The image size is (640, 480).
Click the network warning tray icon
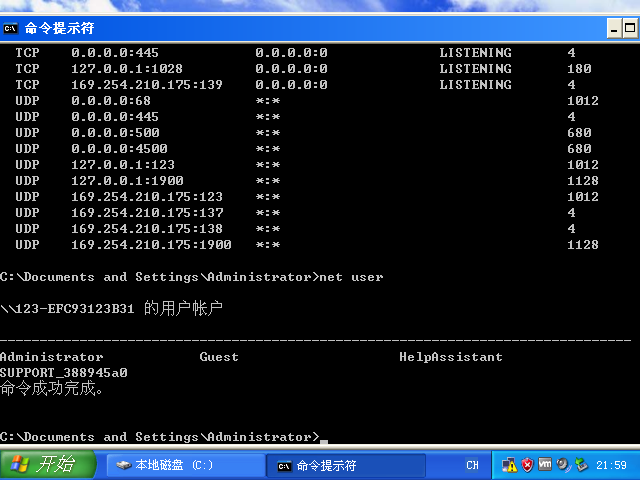pyautogui.click(x=509, y=465)
